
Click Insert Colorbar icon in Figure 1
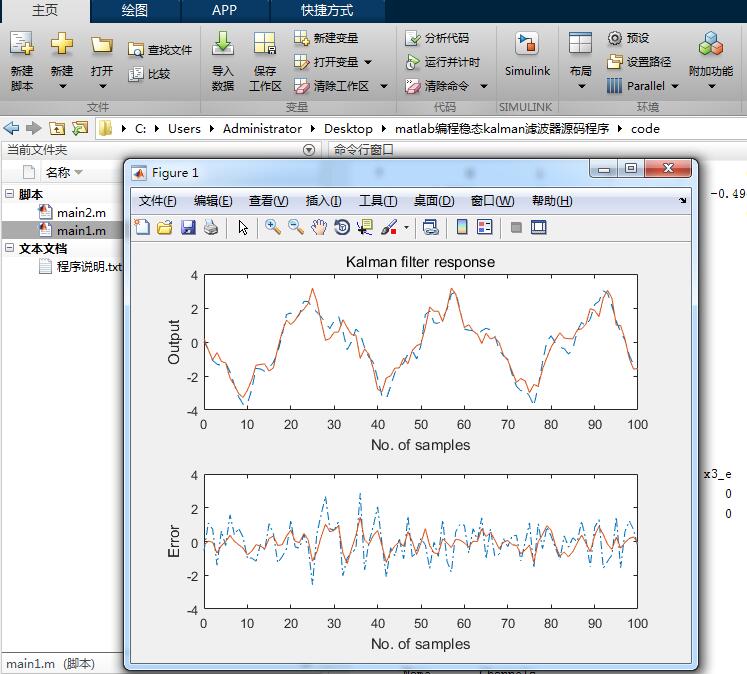462,227
